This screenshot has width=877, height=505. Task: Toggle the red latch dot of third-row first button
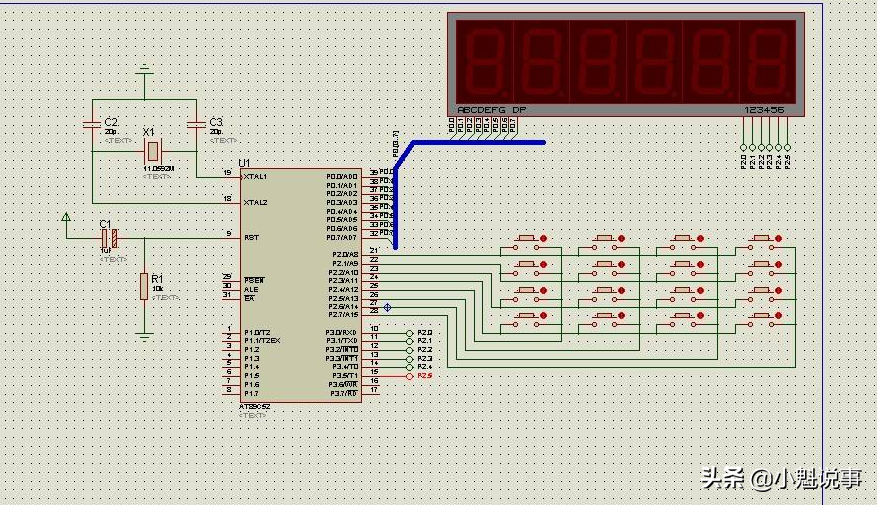point(543,291)
